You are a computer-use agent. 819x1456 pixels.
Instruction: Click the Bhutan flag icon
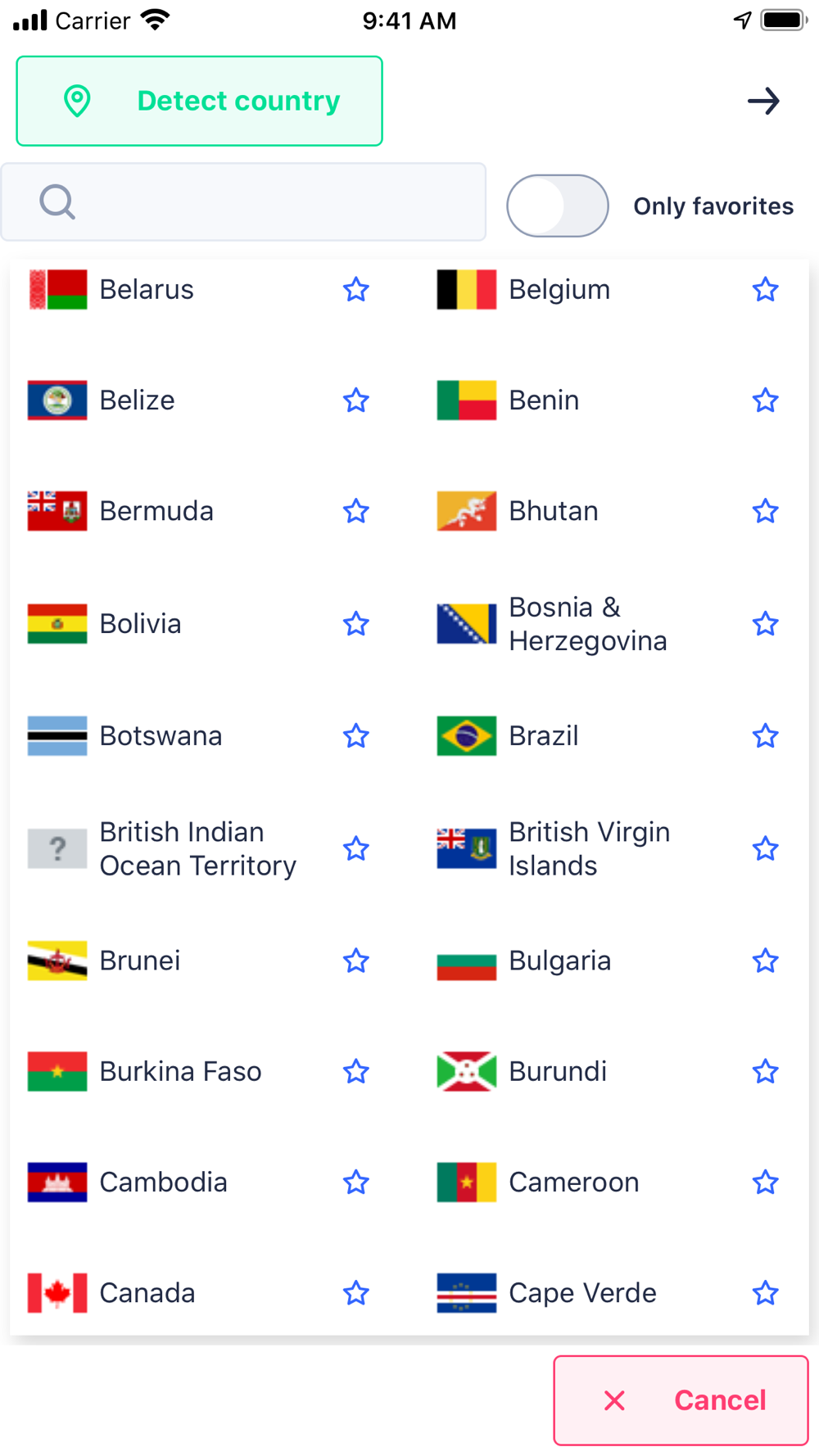pos(467,511)
